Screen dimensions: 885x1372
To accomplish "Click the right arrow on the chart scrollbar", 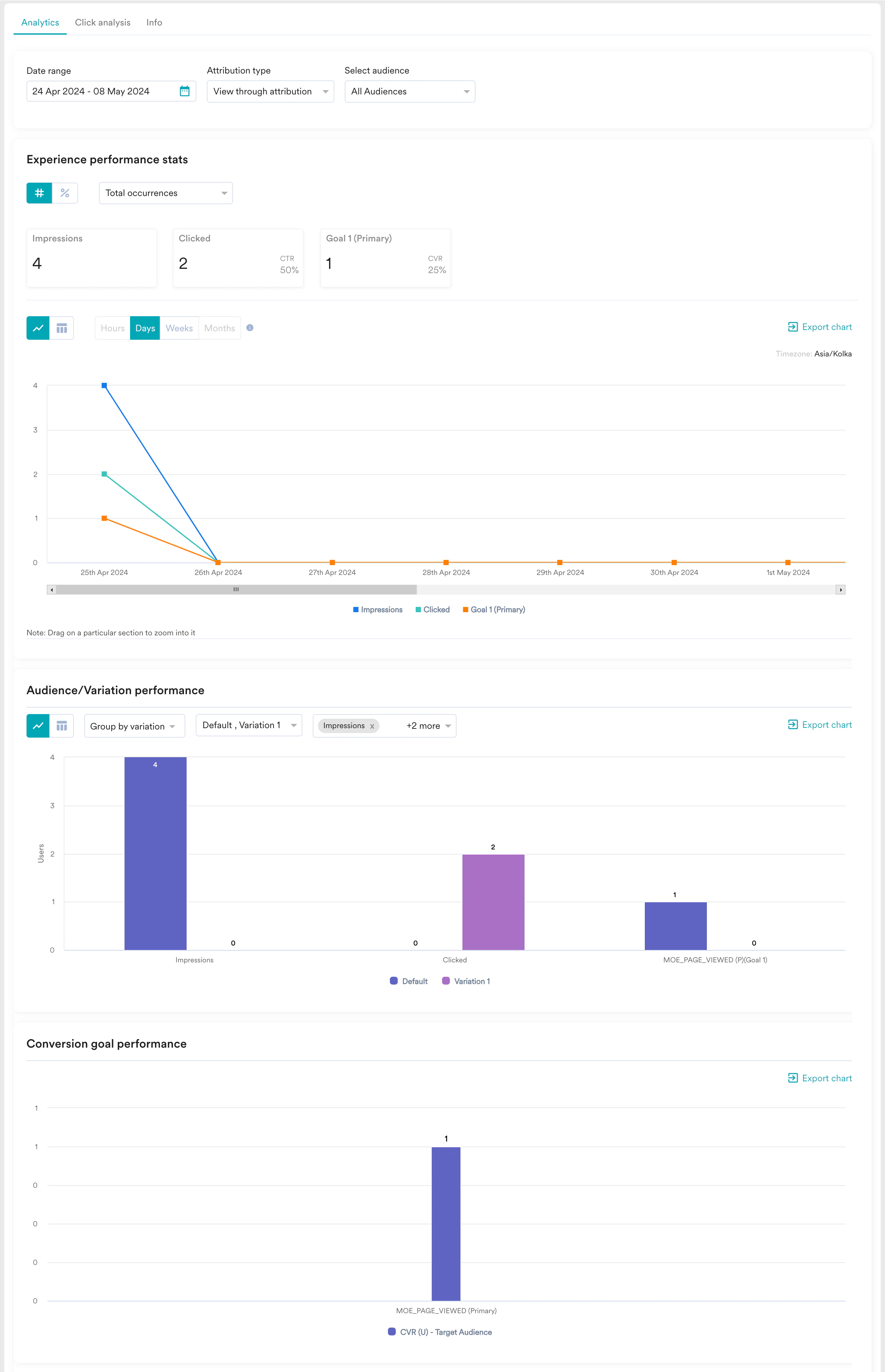I will pyautogui.click(x=840, y=589).
